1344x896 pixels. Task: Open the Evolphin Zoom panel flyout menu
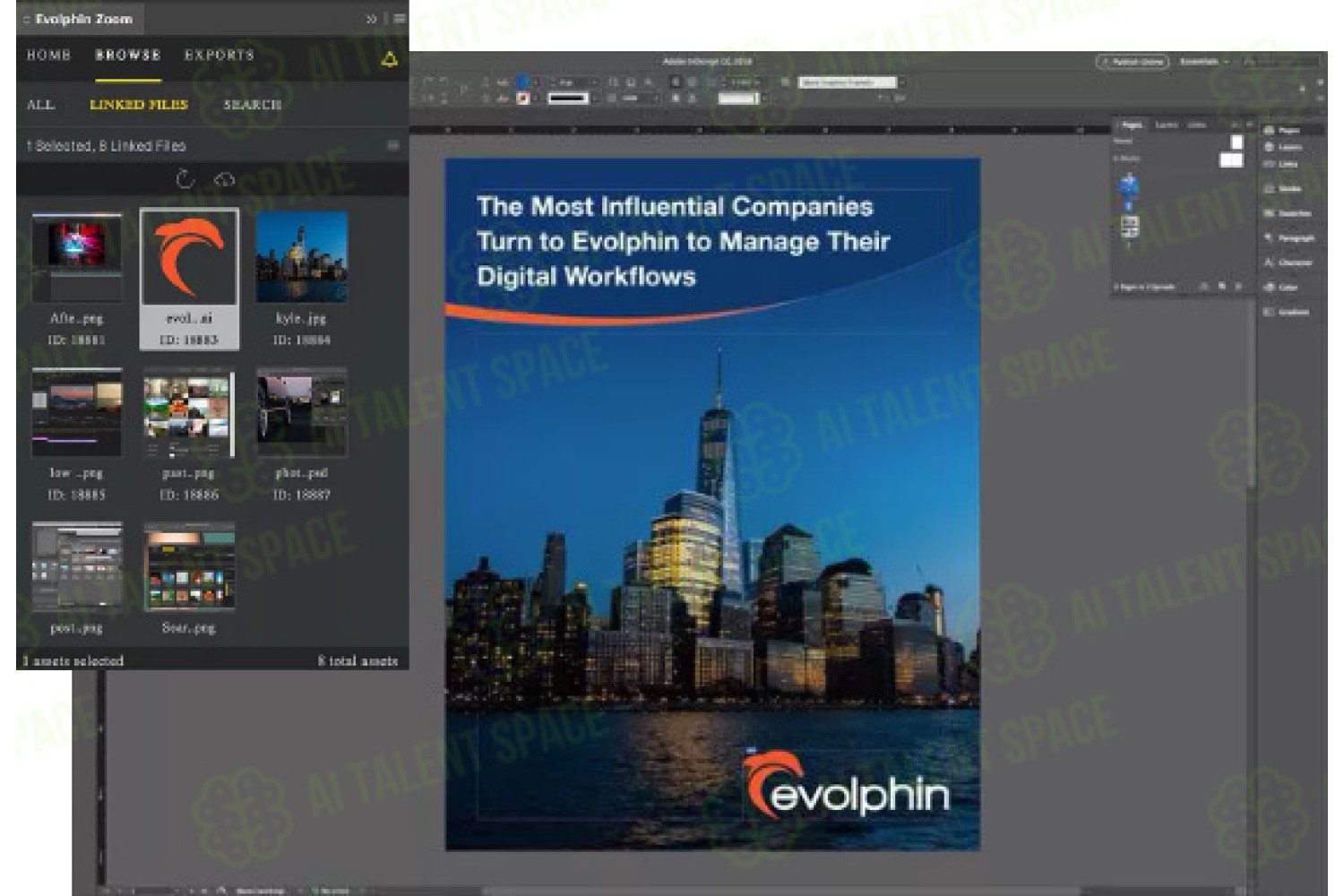[x=399, y=18]
